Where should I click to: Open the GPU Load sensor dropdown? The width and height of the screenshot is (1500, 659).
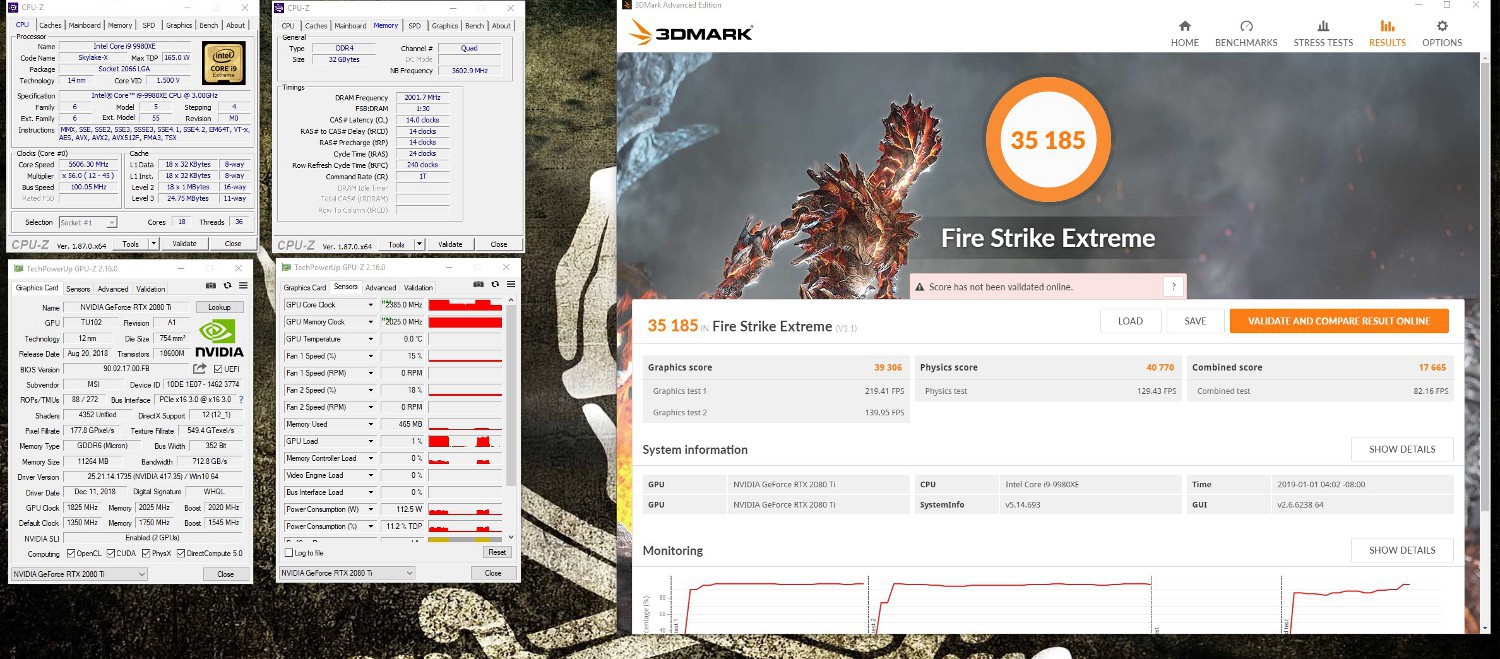(x=371, y=441)
